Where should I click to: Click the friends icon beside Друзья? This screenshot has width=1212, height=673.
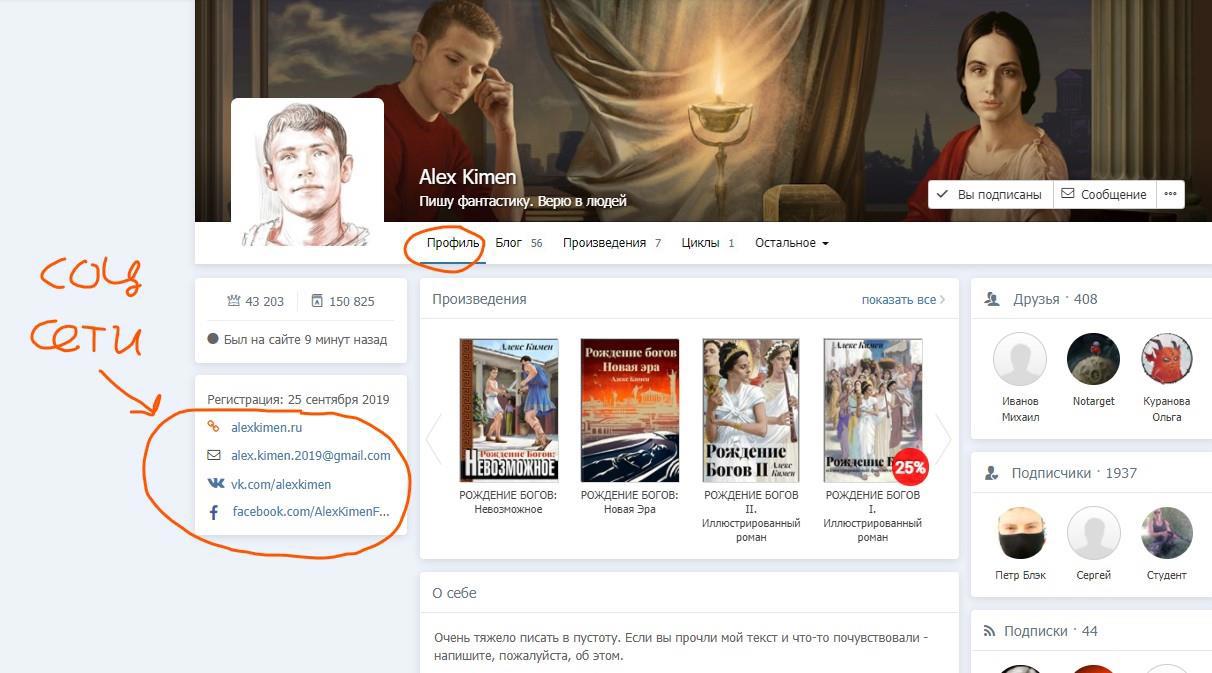pyautogui.click(x=992, y=299)
